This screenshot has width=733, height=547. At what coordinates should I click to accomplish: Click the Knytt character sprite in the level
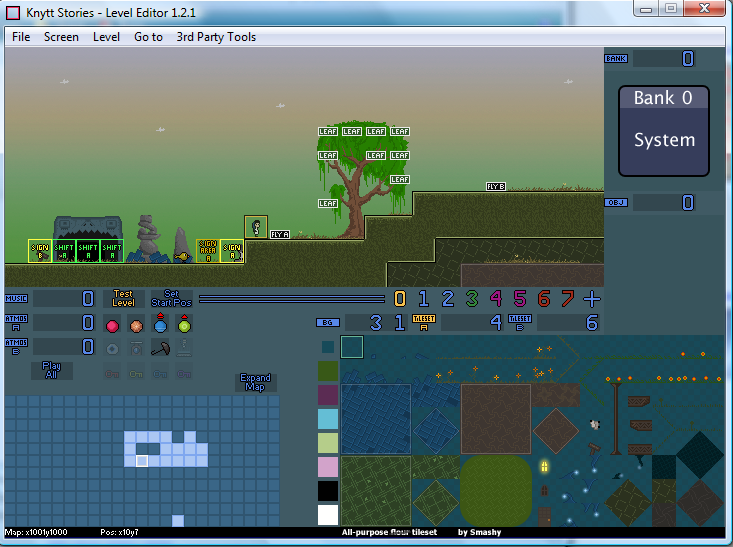pos(256,227)
